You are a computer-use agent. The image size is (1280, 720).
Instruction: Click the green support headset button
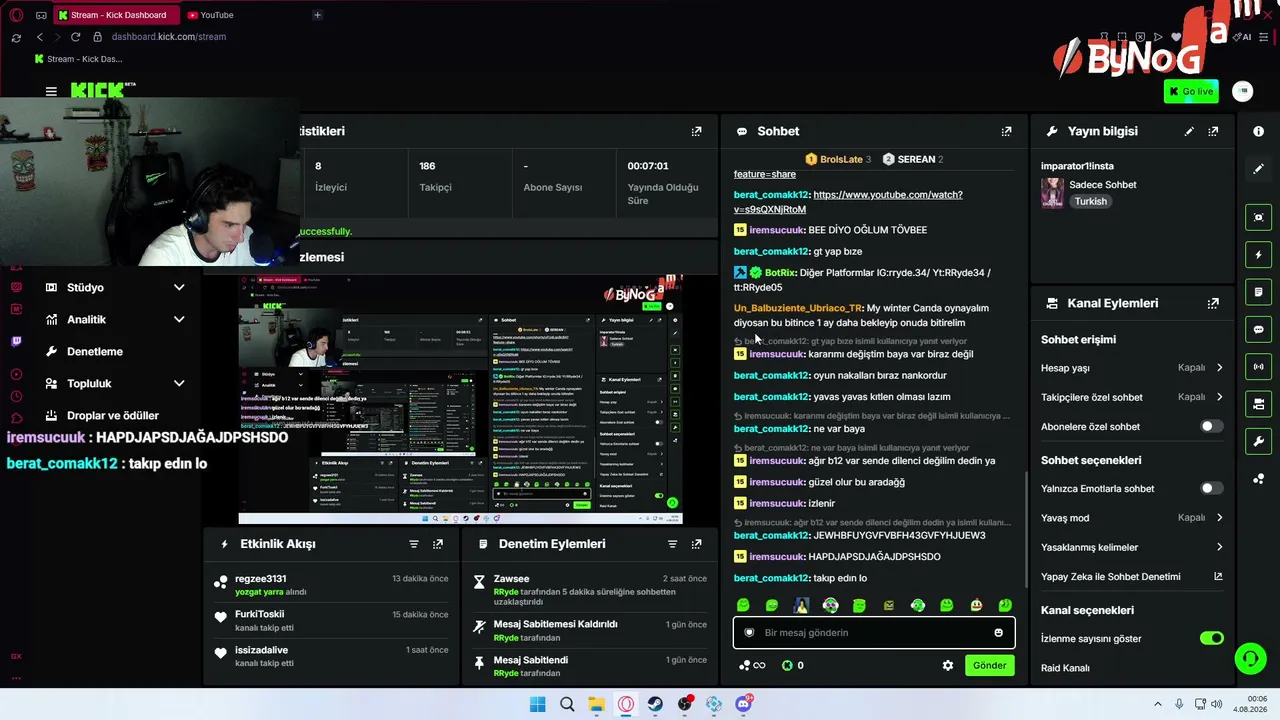pyautogui.click(x=1250, y=658)
